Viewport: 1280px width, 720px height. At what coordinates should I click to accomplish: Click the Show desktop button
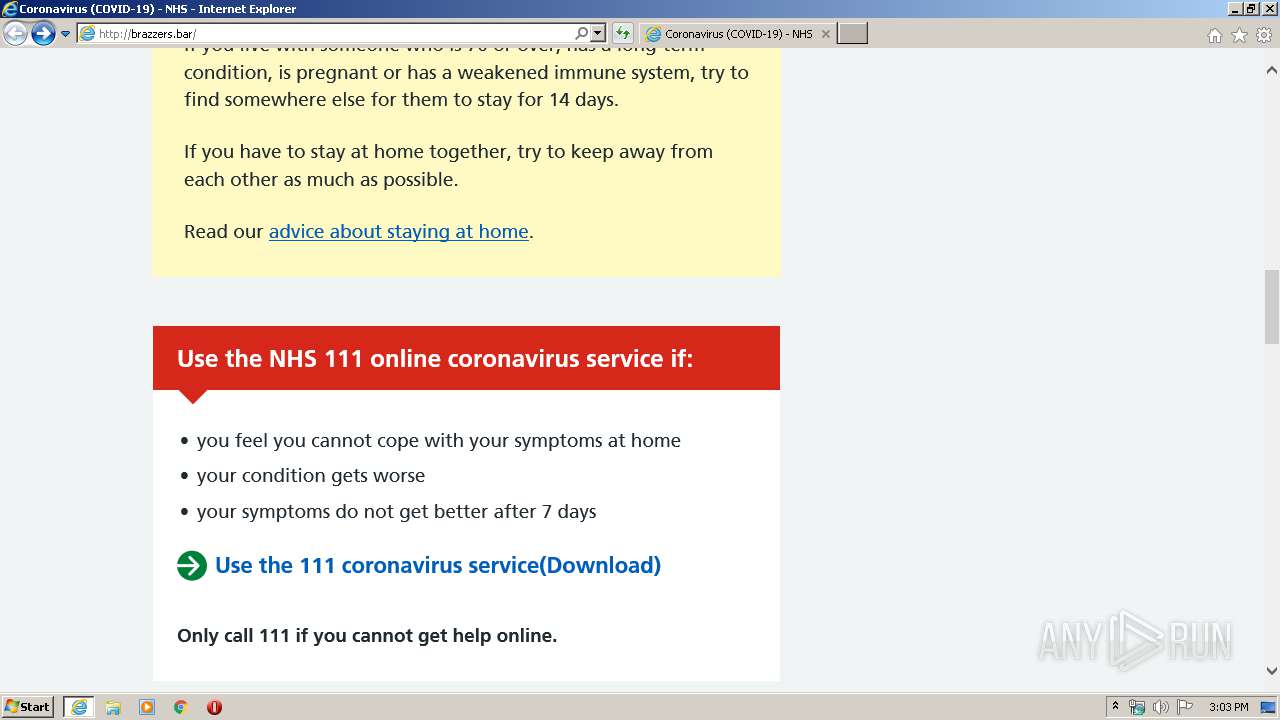click(x=1268, y=707)
